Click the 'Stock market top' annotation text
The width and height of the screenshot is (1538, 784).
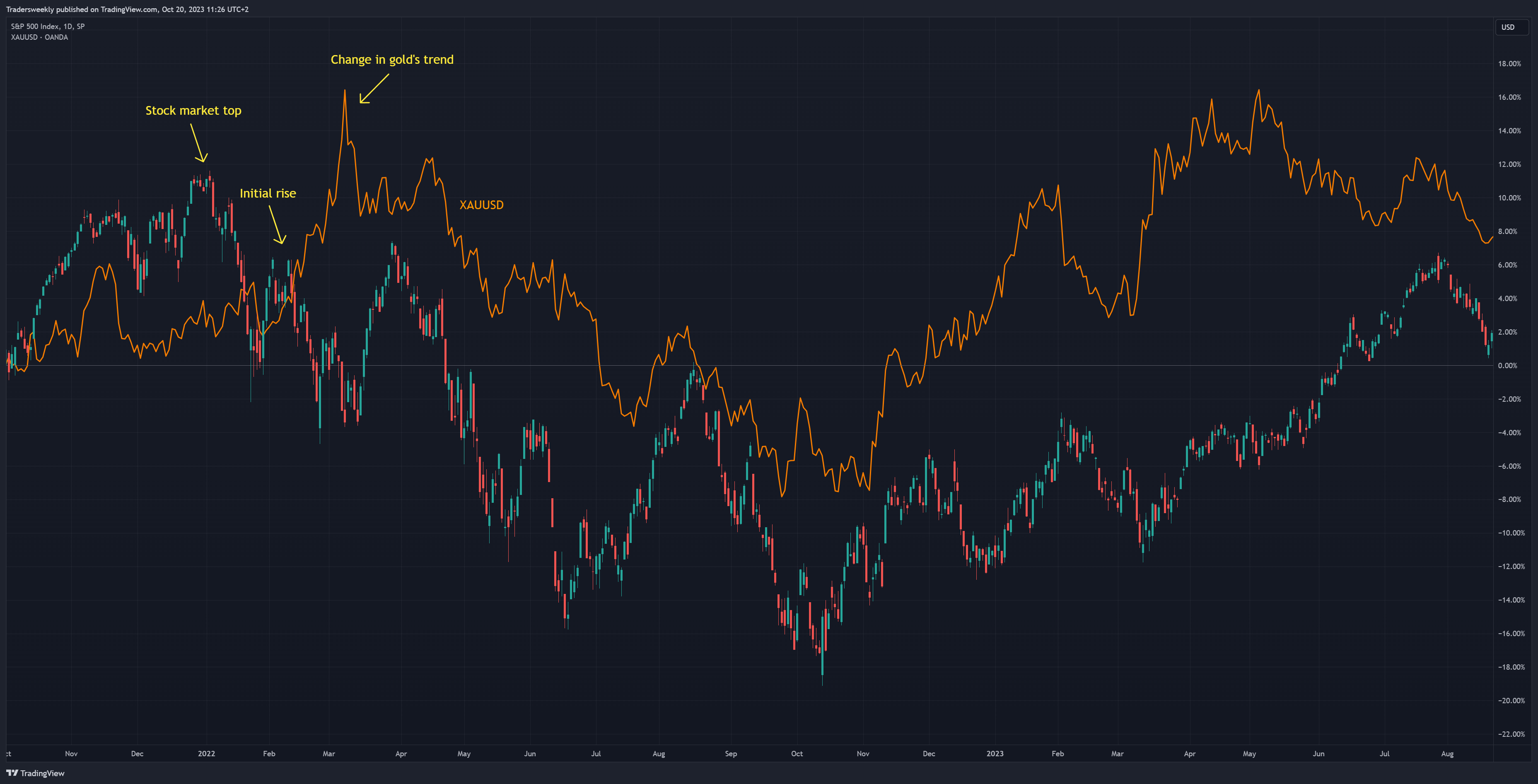coord(193,111)
